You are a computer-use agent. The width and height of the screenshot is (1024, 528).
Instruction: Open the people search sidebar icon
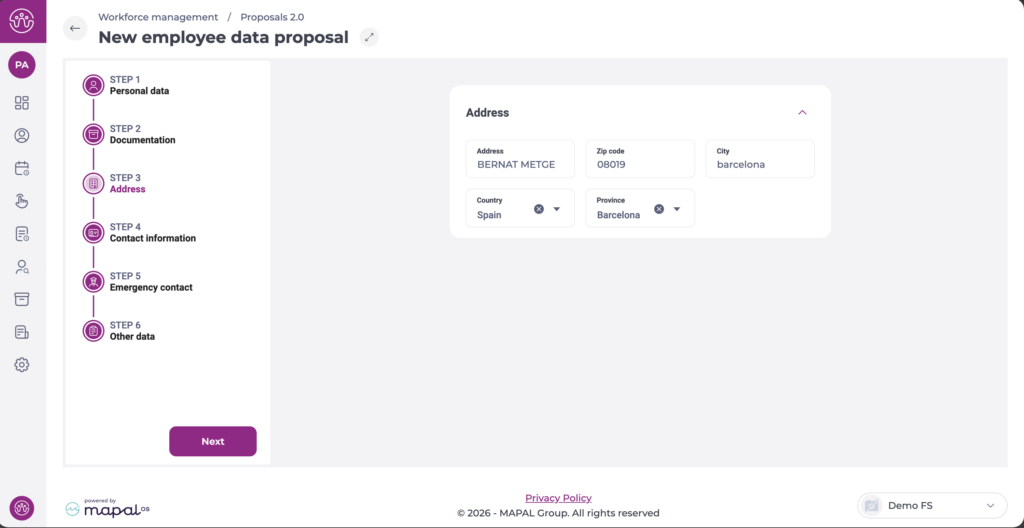22,267
